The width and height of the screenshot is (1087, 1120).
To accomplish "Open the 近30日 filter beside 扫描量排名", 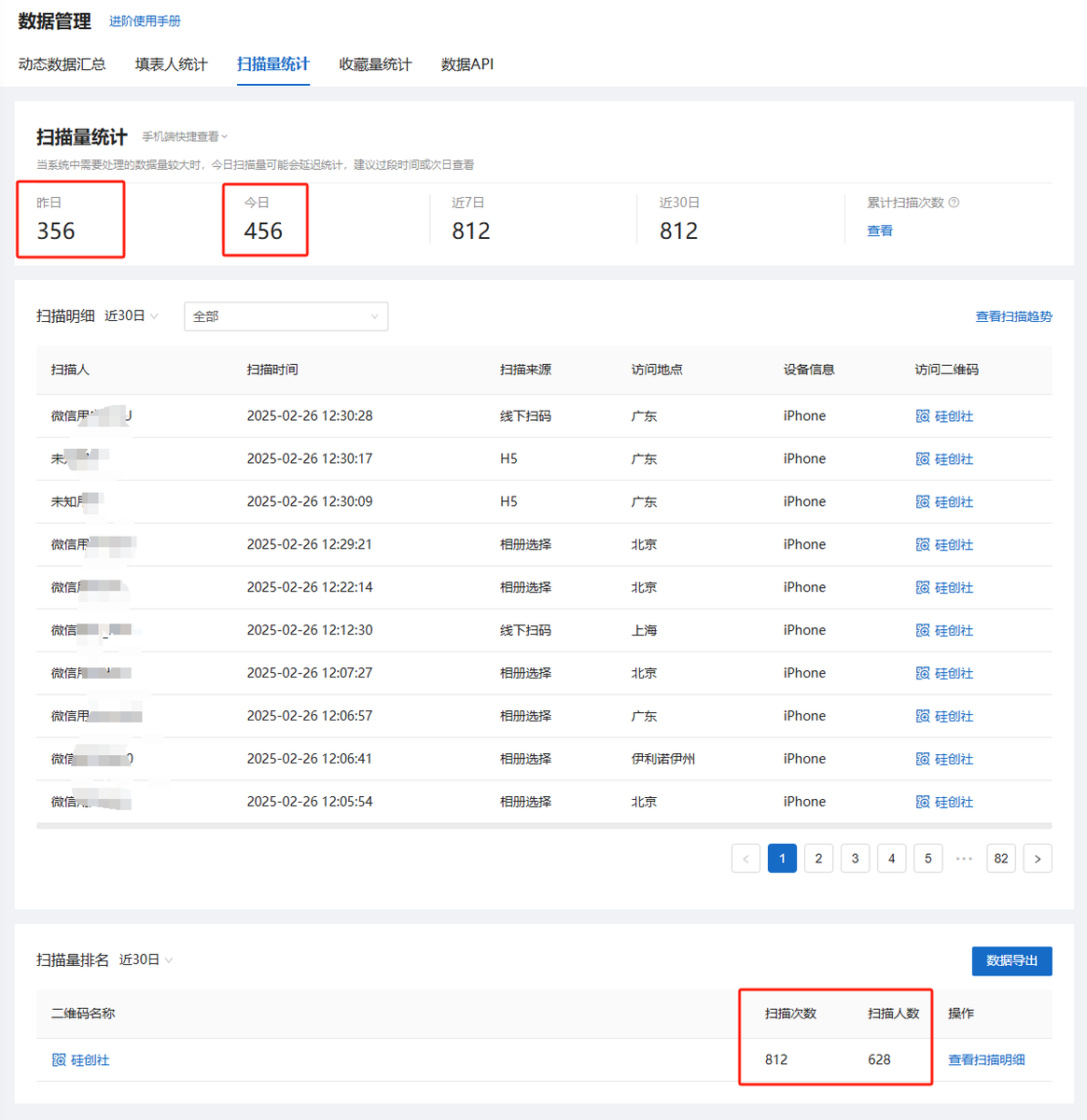I will click(146, 960).
